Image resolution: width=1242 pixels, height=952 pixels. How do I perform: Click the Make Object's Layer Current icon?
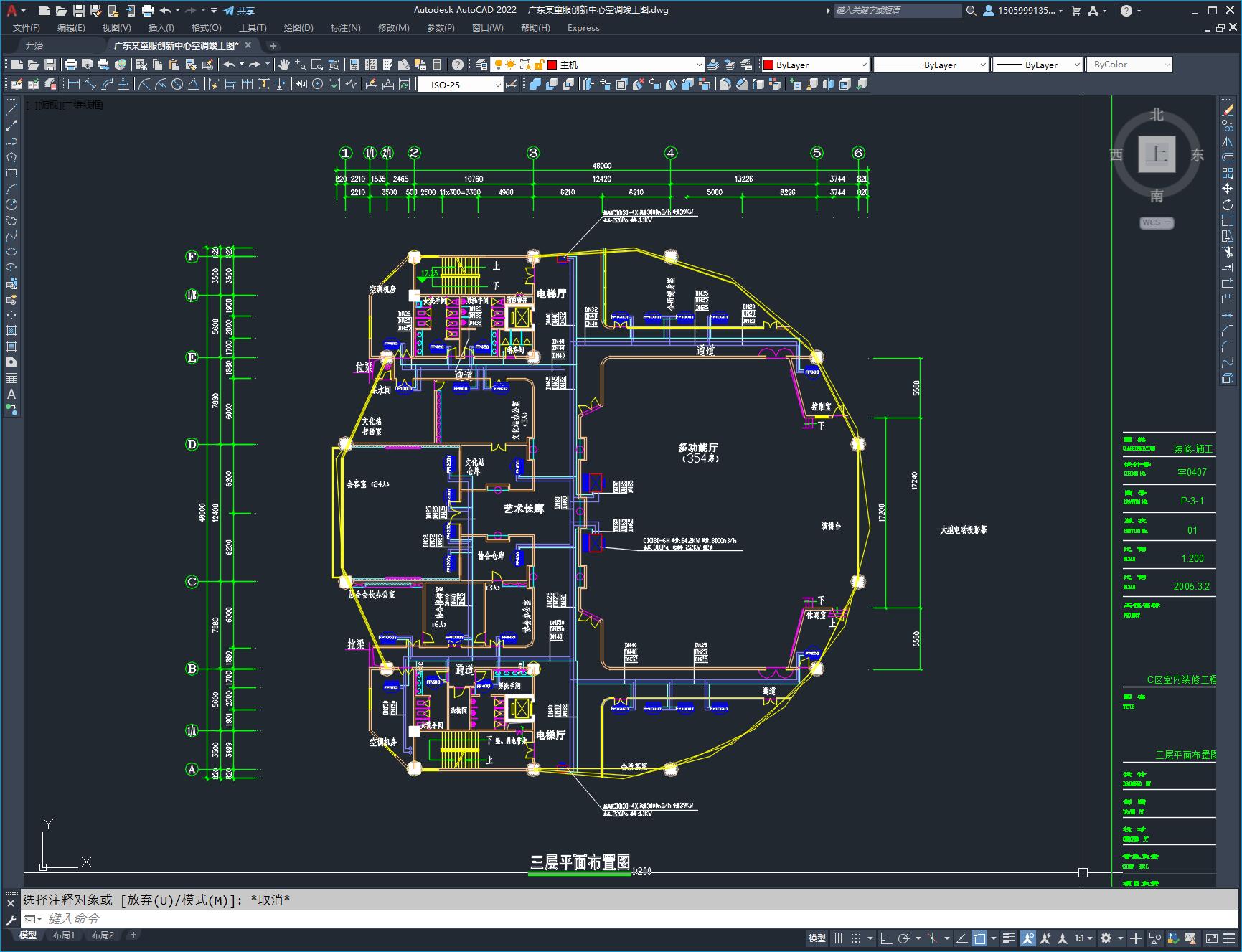[713, 65]
